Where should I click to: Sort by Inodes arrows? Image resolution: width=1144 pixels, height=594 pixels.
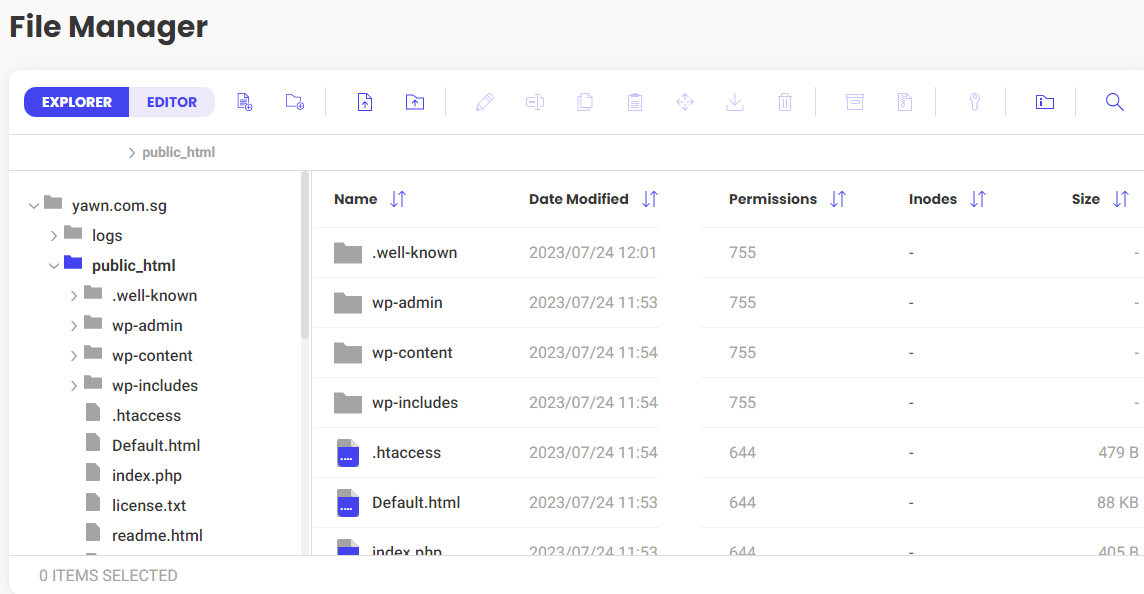(x=978, y=199)
